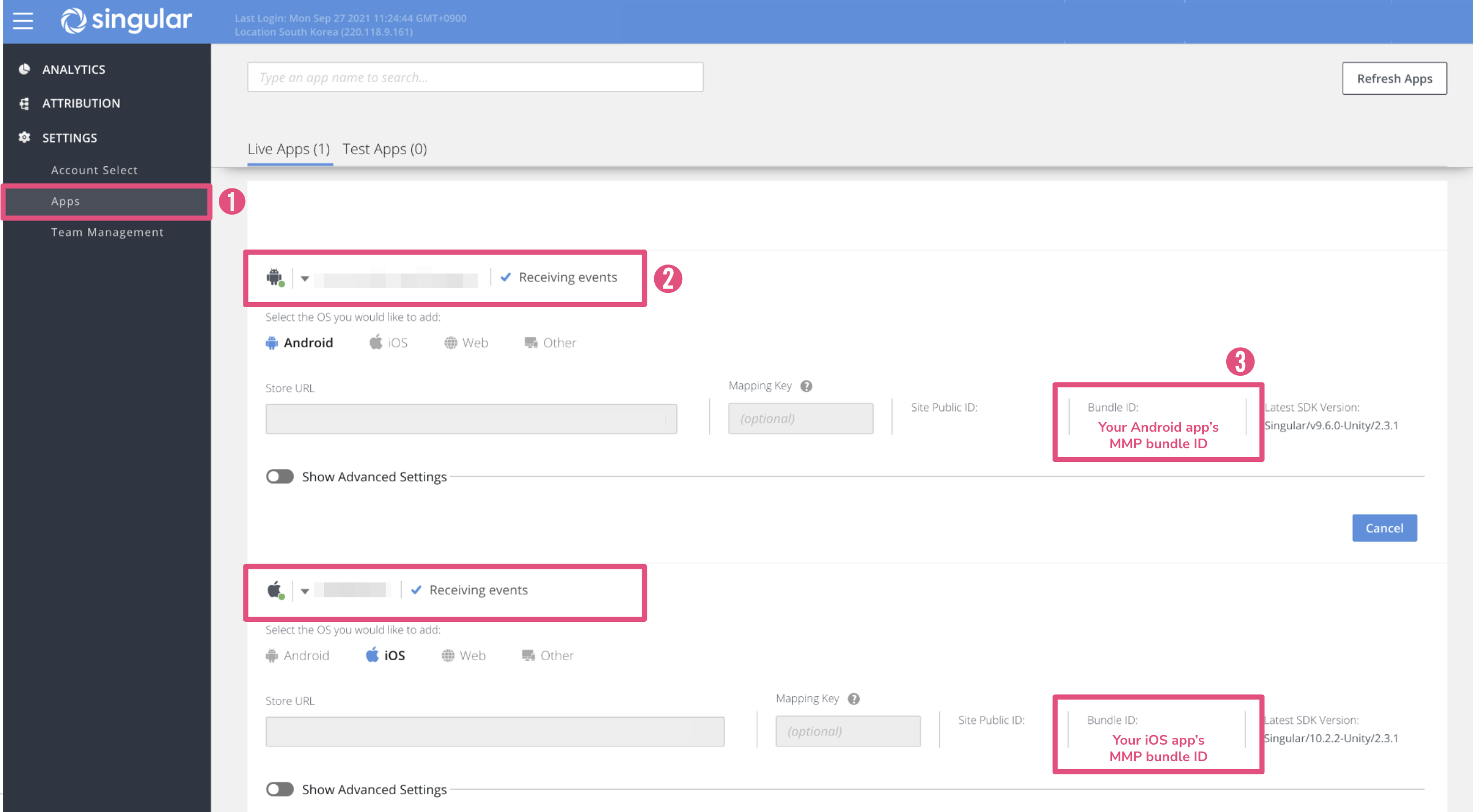The height and width of the screenshot is (812, 1473).
Task: Open the hamburger menu icon
Action: pos(23,21)
